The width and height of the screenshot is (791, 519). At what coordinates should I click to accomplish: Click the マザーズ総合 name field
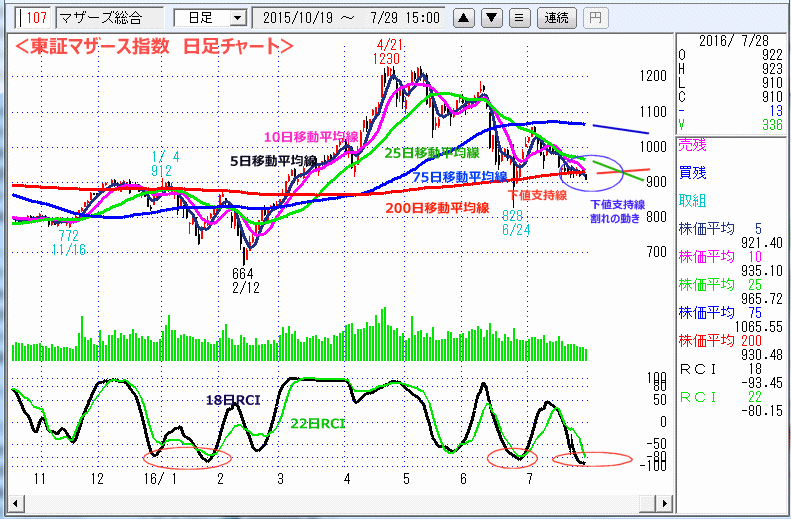pos(109,18)
